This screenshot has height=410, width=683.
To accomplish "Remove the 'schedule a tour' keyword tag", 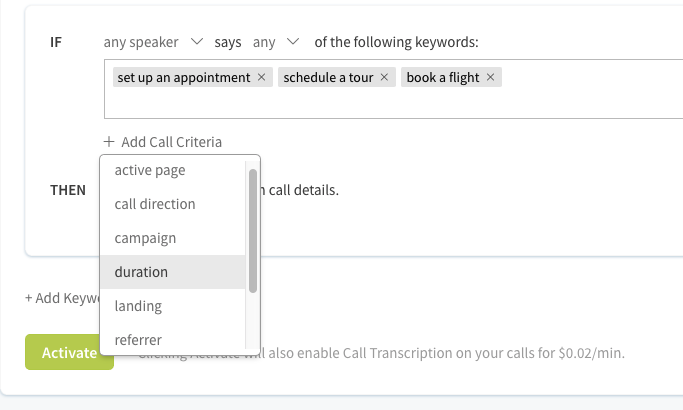I will (x=384, y=77).
